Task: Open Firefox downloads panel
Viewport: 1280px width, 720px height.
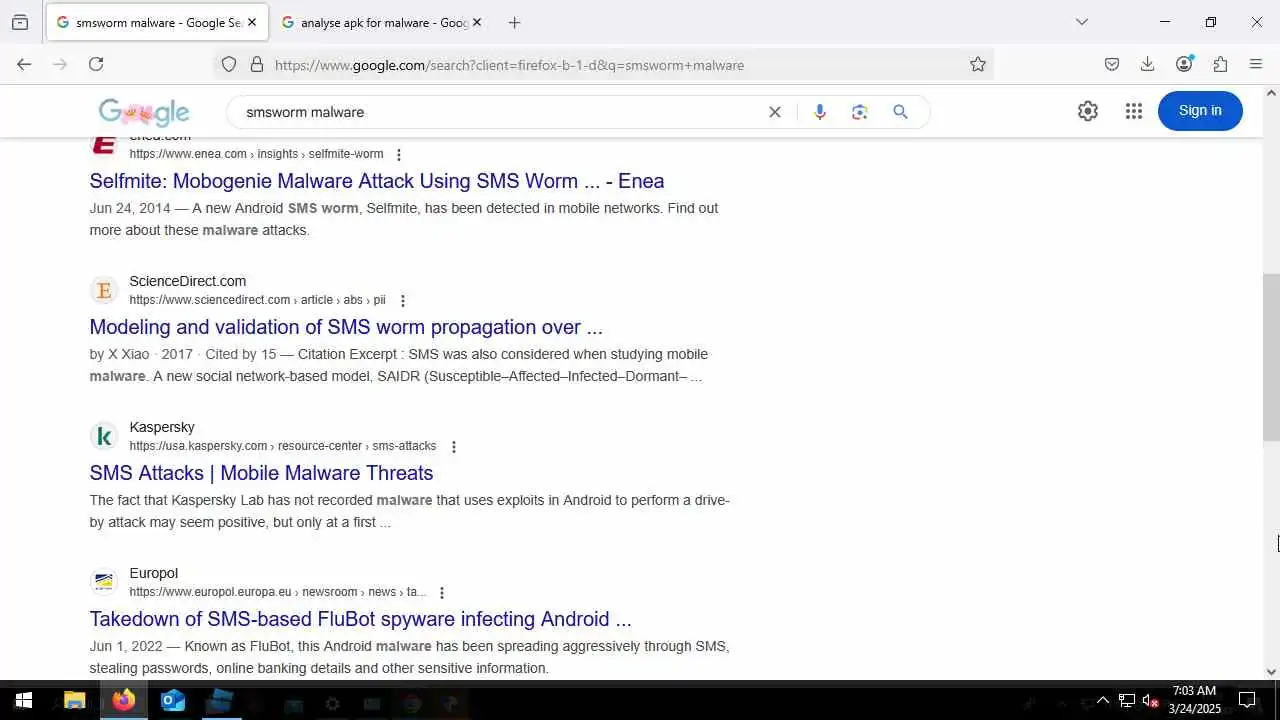Action: coord(1148,64)
